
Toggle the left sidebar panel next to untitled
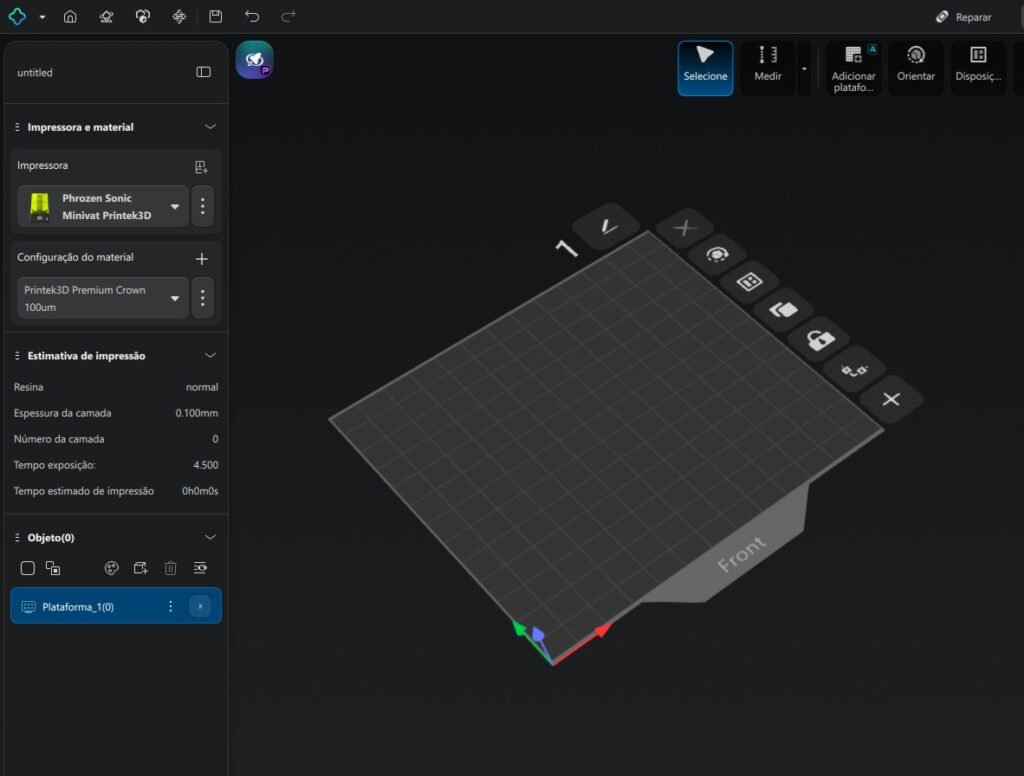point(204,72)
